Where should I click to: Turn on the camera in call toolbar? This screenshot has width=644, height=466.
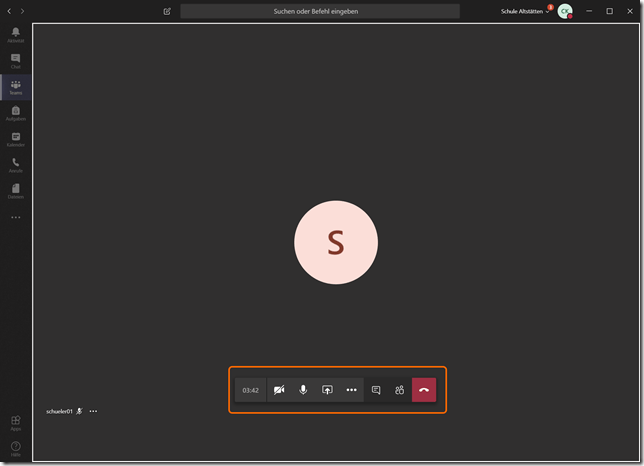[x=278, y=390]
